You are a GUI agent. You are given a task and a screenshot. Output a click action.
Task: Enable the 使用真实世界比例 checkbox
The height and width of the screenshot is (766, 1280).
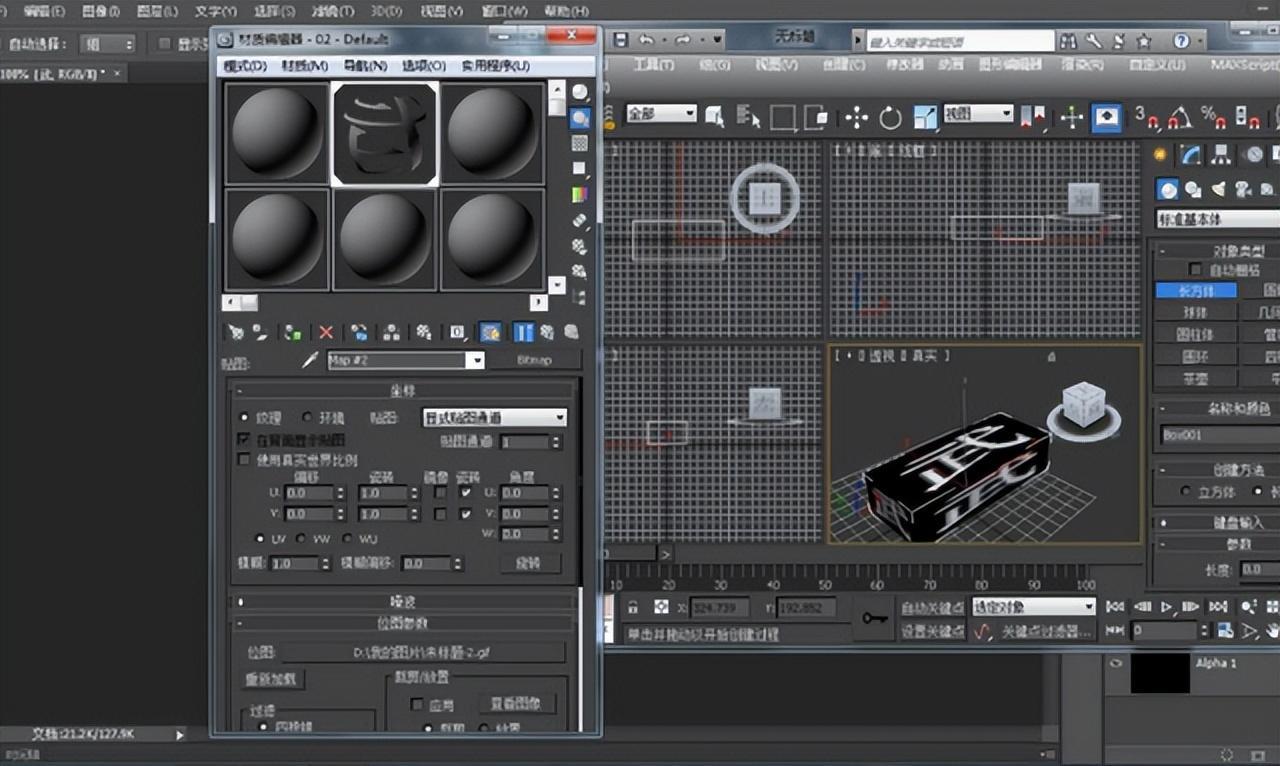(x=245, y=458)
